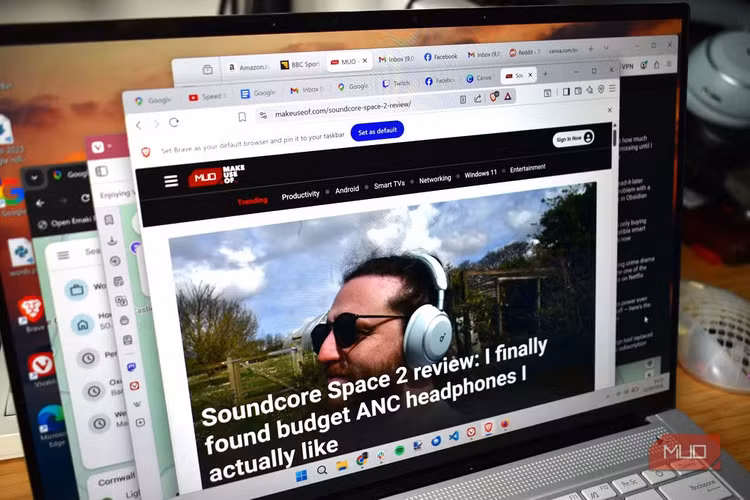This screenshot has height=500, width=750.
Task: Open Notes panel in Vivaldi sidebar
Action: tap(118, 281)
